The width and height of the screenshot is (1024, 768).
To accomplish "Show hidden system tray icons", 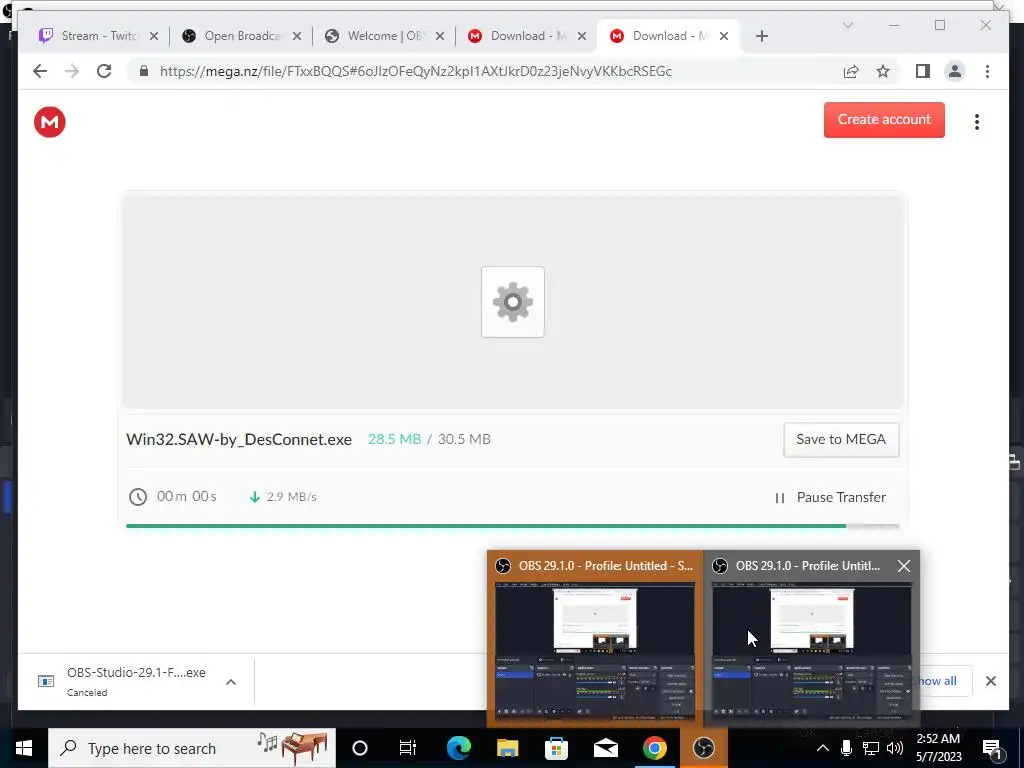I will pyautogui.click(x=823, y=748).
